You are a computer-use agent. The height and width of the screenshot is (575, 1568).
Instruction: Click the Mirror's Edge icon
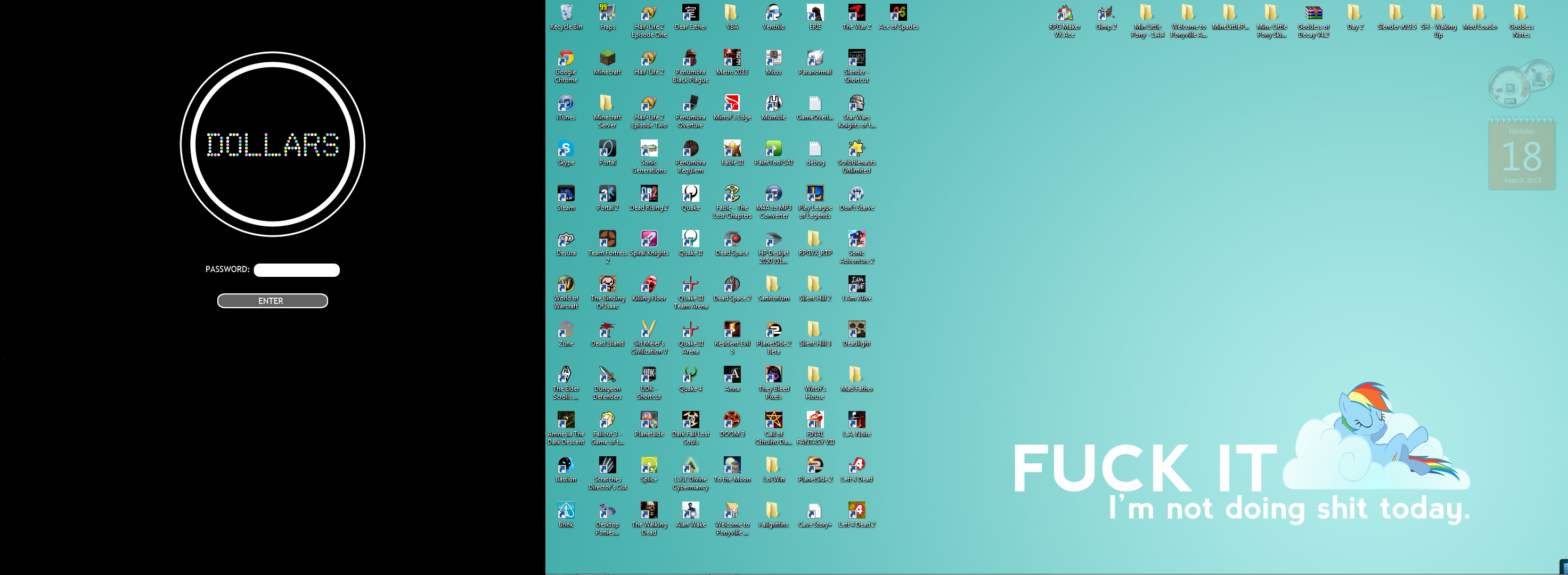click(732, 107)
